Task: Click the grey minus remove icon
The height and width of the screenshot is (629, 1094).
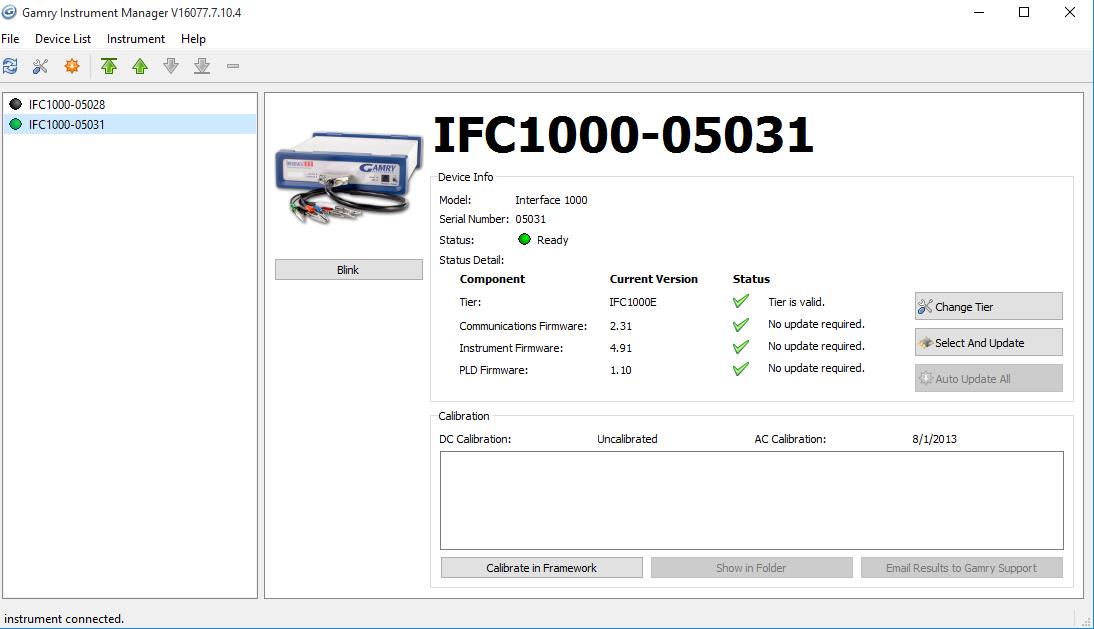Action: coord(233,66)
